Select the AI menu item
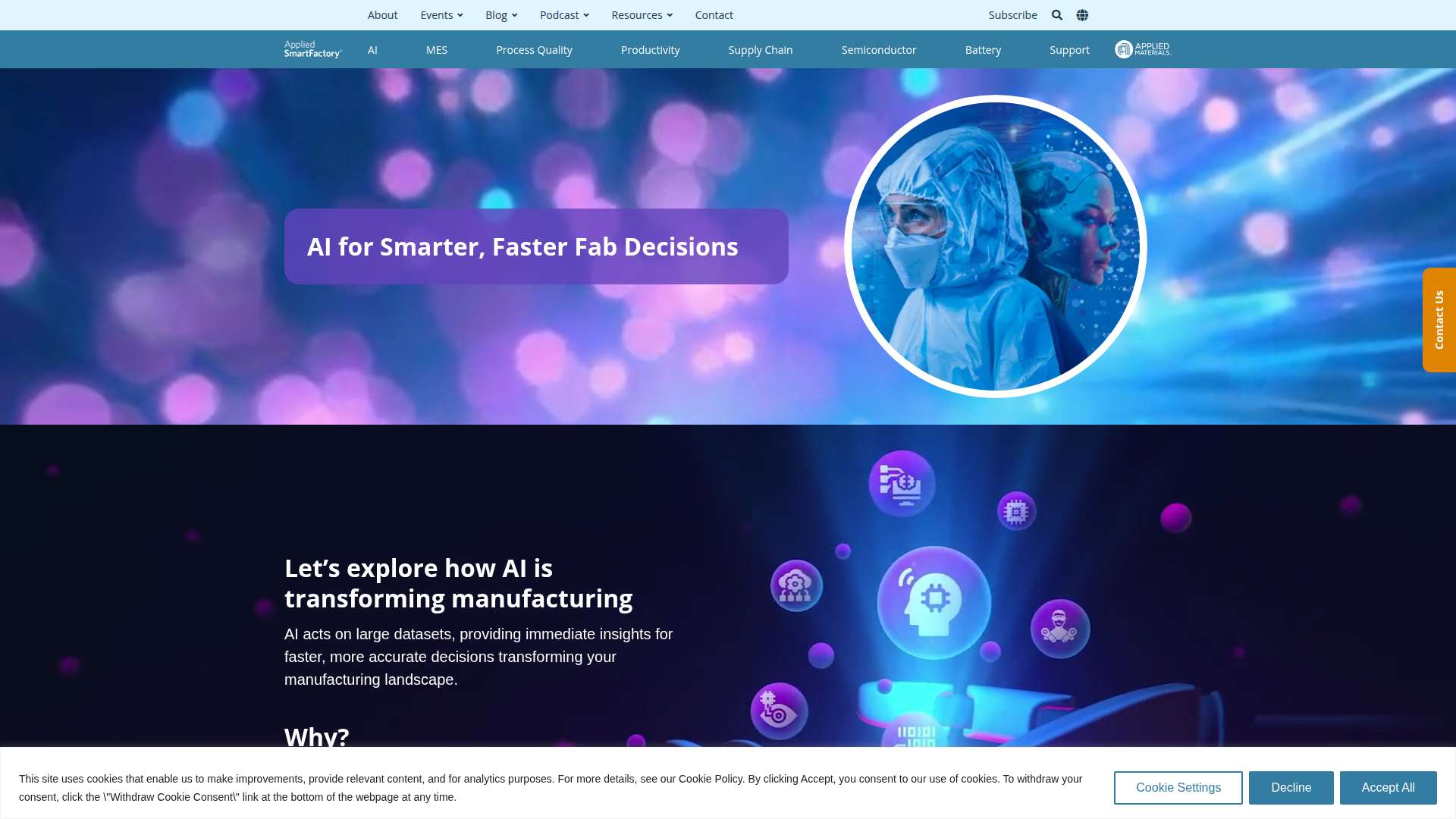The height and width of the screenshot is (819, 1456). 372,50
